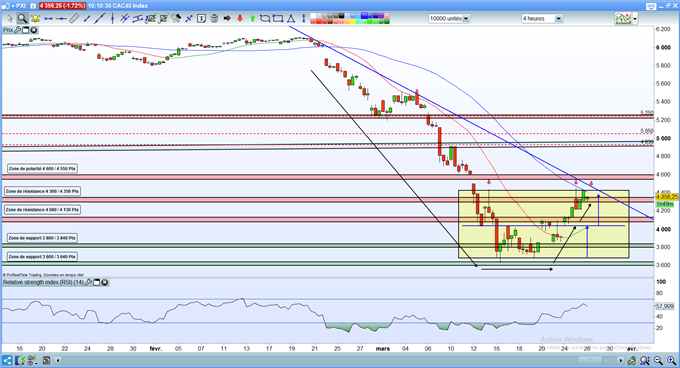The height and width of the screenshot is (368, 680).
Task: Select the parallel channel lines tool
Action: coord(124,19)
